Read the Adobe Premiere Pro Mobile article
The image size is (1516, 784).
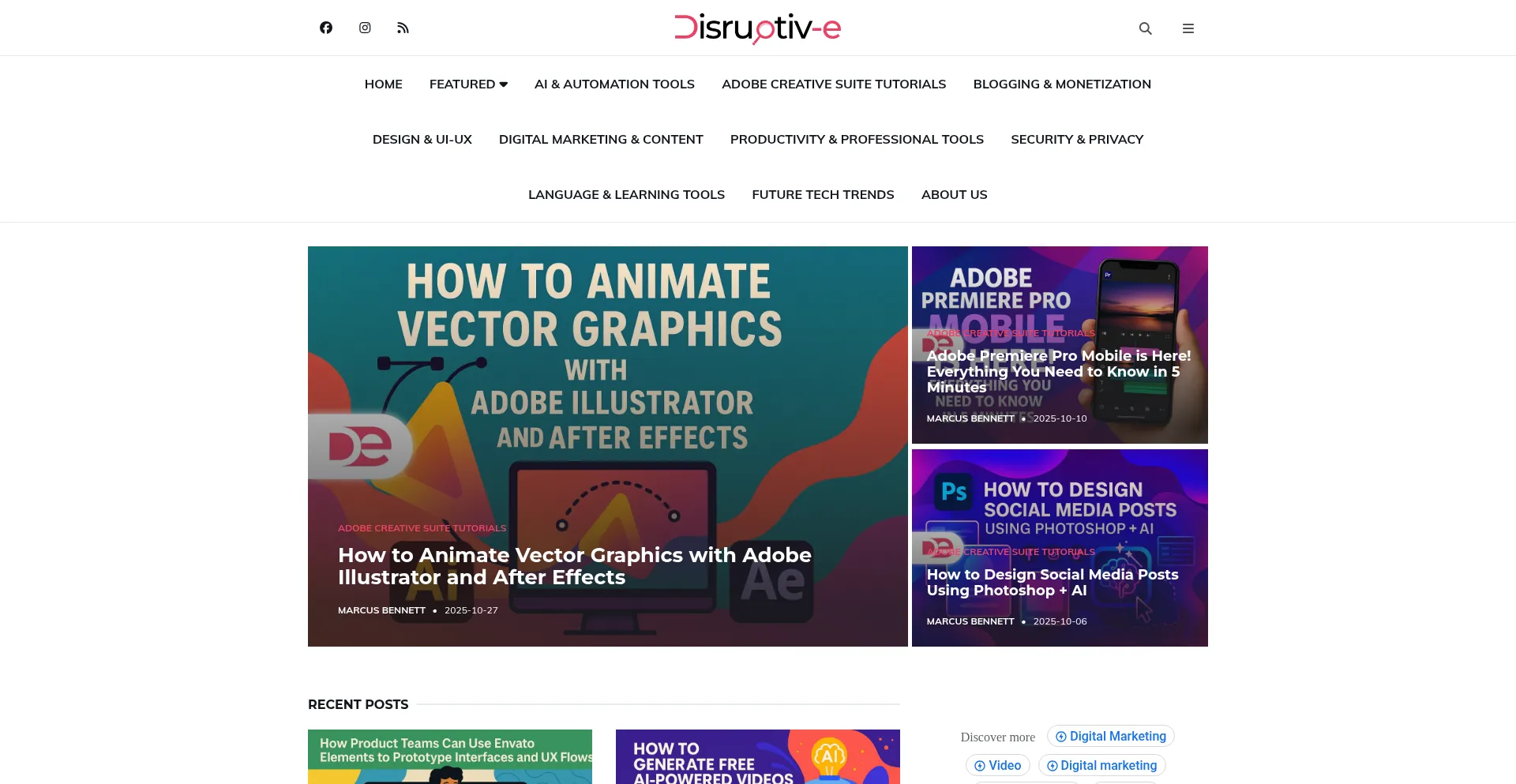point(1058,371)
